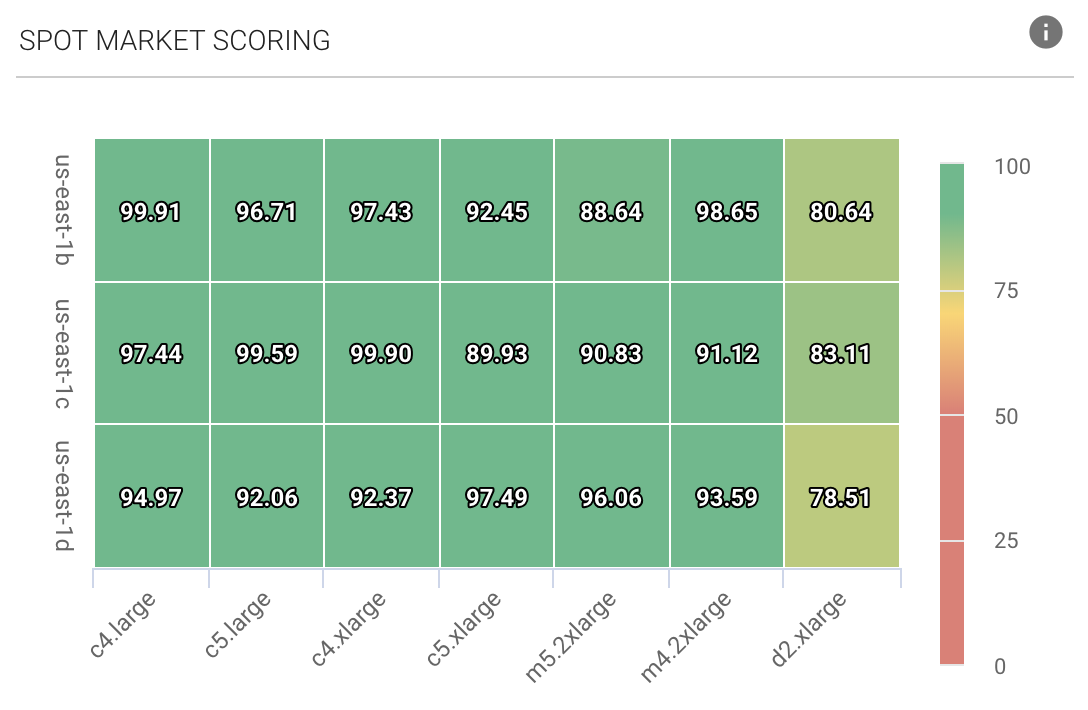This screenshot has width=1088, height=710.
Task: Click the us-east-1b row label
Action: (67, 211)
